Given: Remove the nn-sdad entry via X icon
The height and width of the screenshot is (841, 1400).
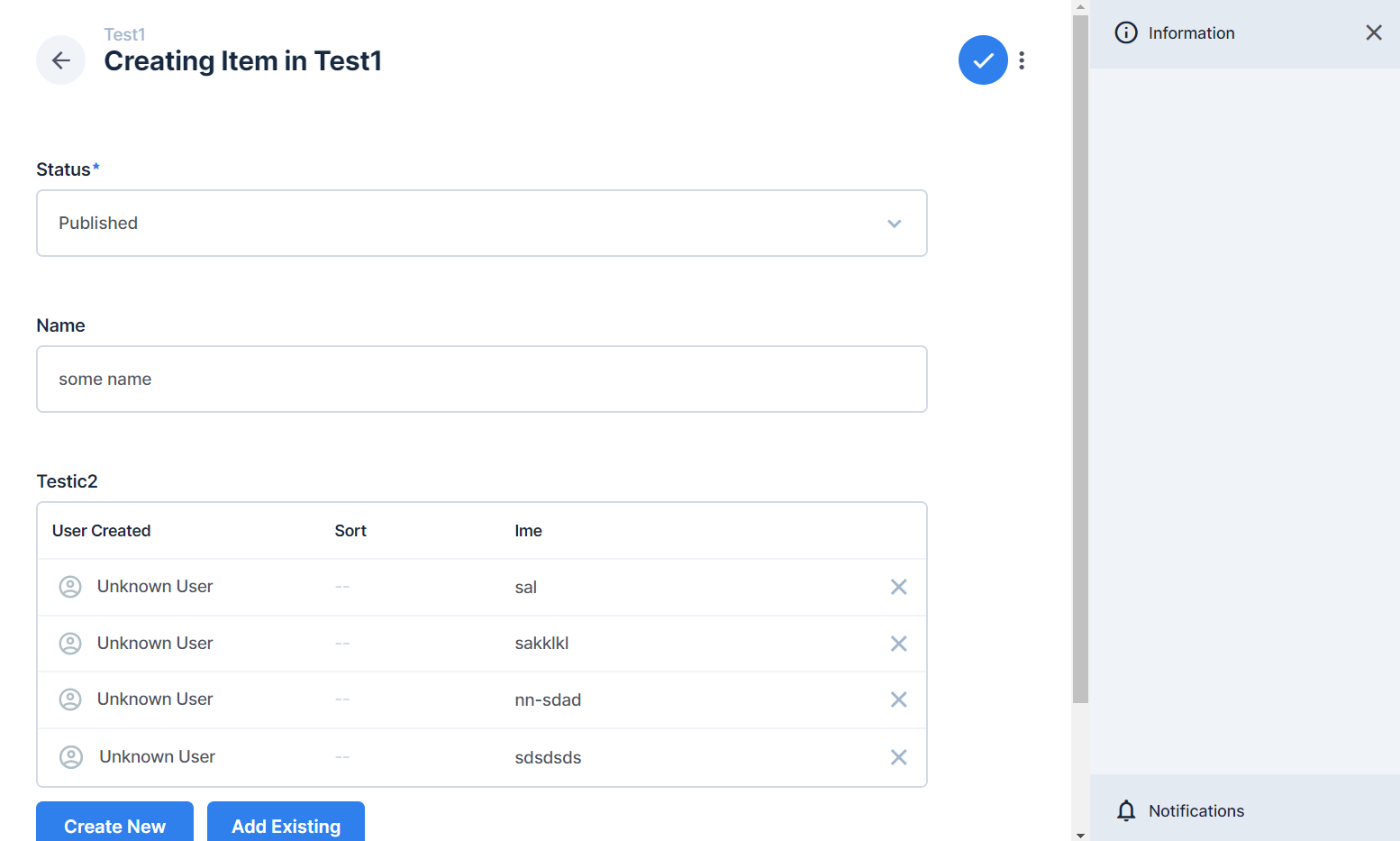Looking at the screenshot, I should (898, 699).
